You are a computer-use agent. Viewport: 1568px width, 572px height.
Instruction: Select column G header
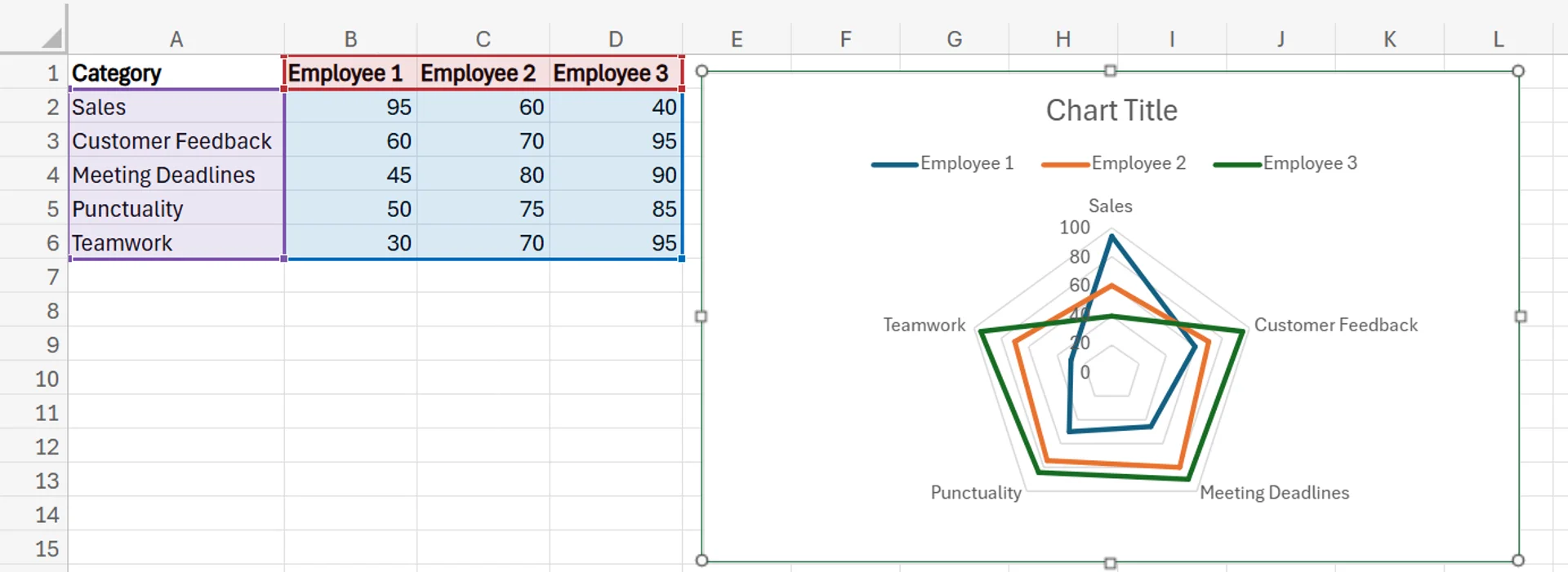pos(954,39)
